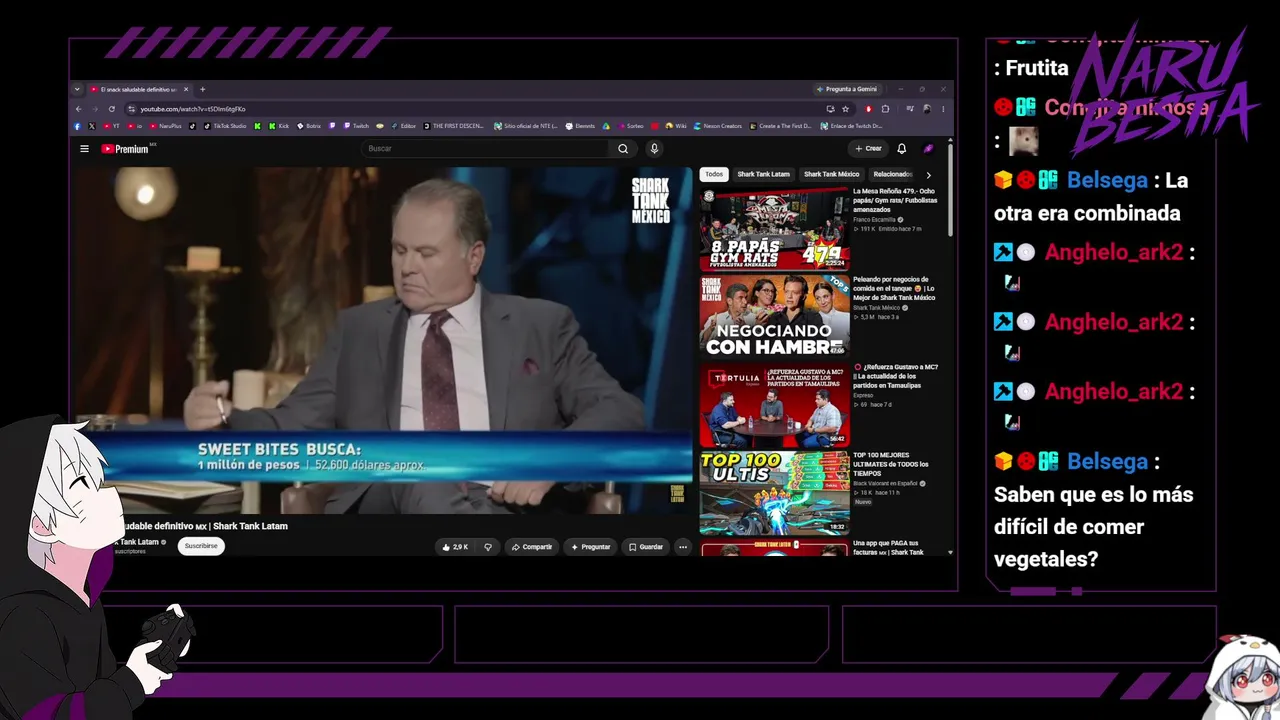Click the Preguntar button

[589, 547]
